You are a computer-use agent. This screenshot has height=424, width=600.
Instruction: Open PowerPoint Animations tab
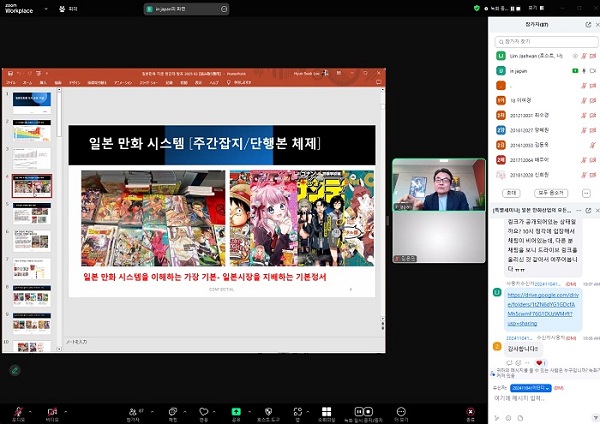coord(123,82)
